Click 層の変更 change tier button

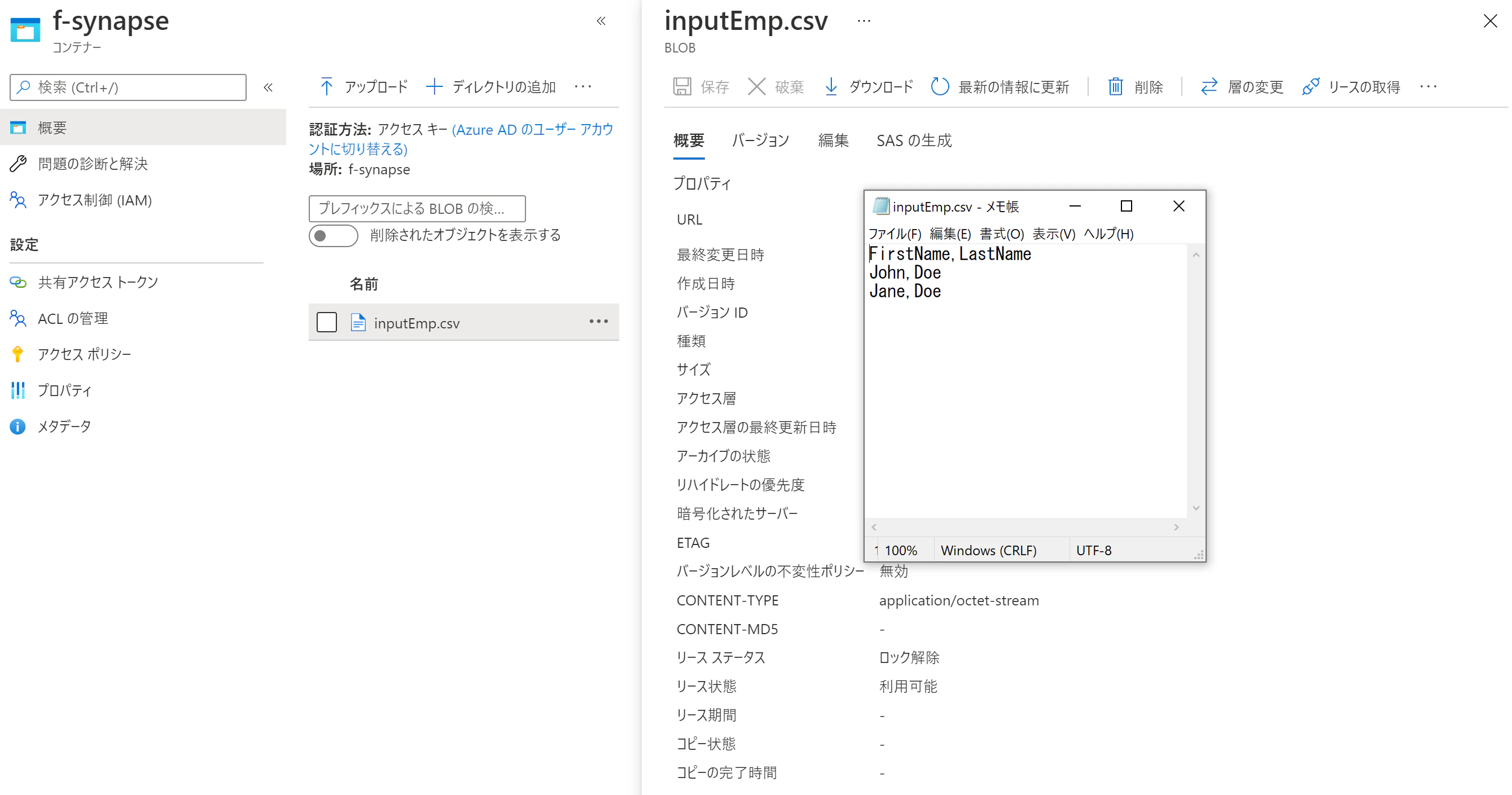pos(1242,87)
